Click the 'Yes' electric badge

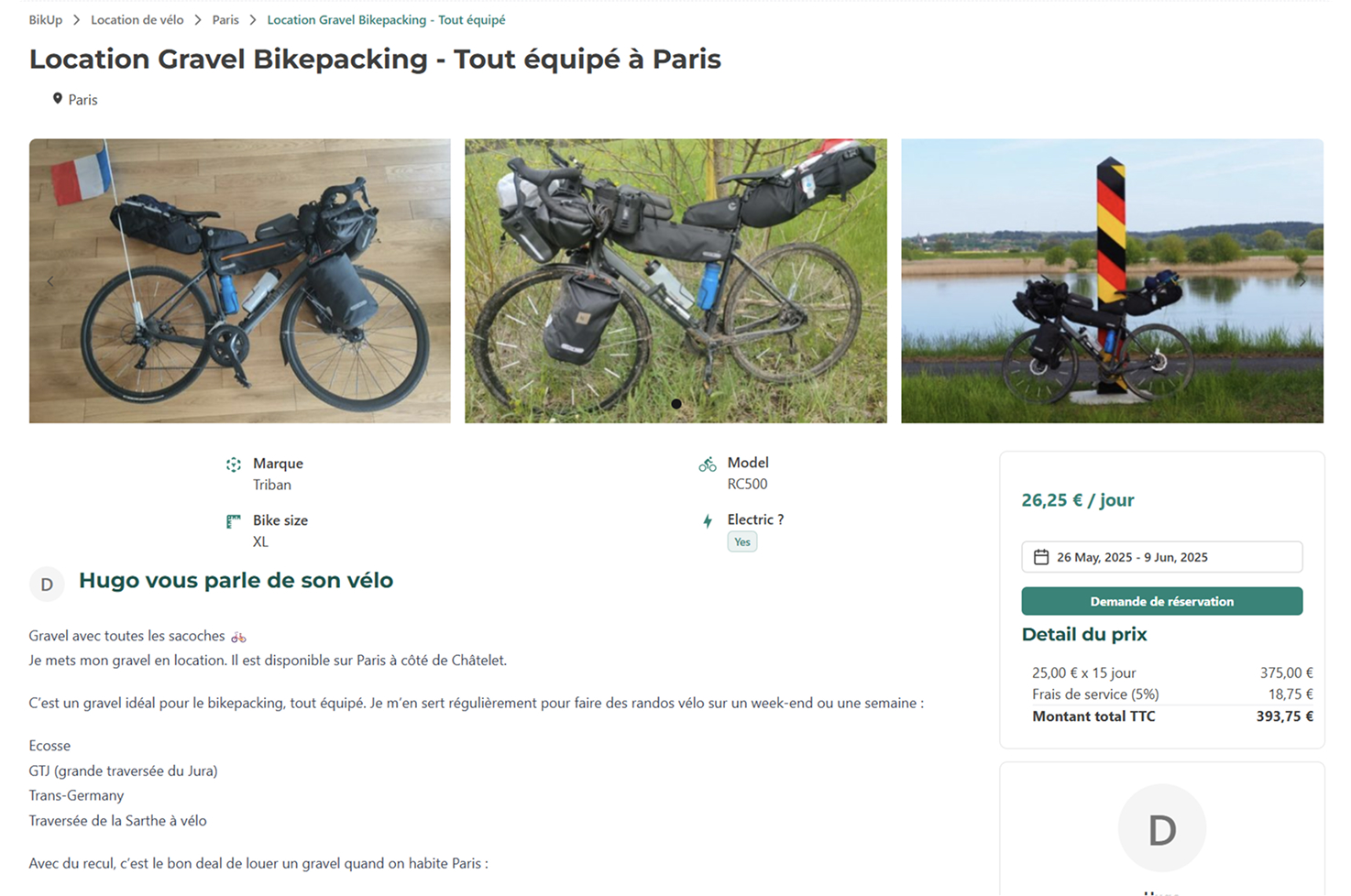point(741,541)
